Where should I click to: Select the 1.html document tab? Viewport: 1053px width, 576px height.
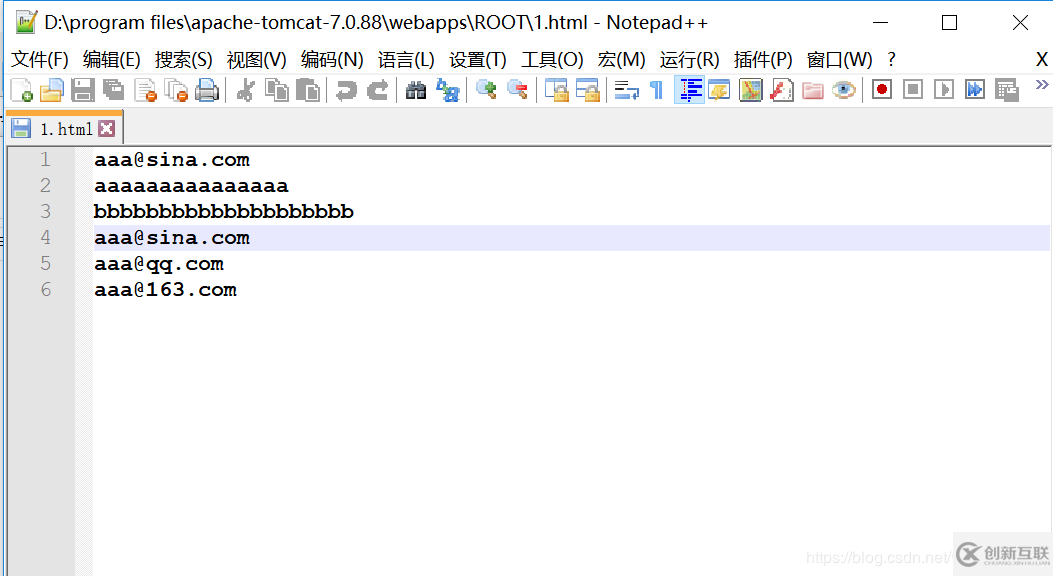[x=65, y=129]
